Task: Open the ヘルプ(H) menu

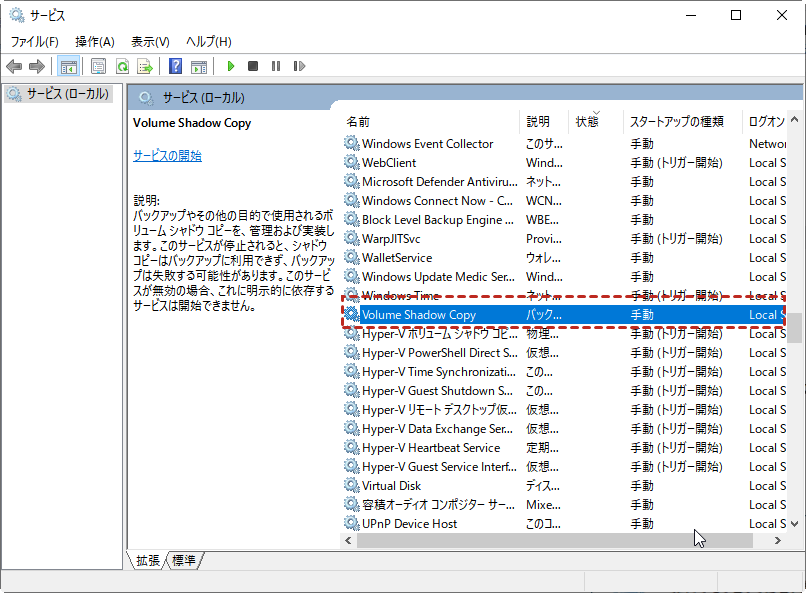Action: (209, 42)
